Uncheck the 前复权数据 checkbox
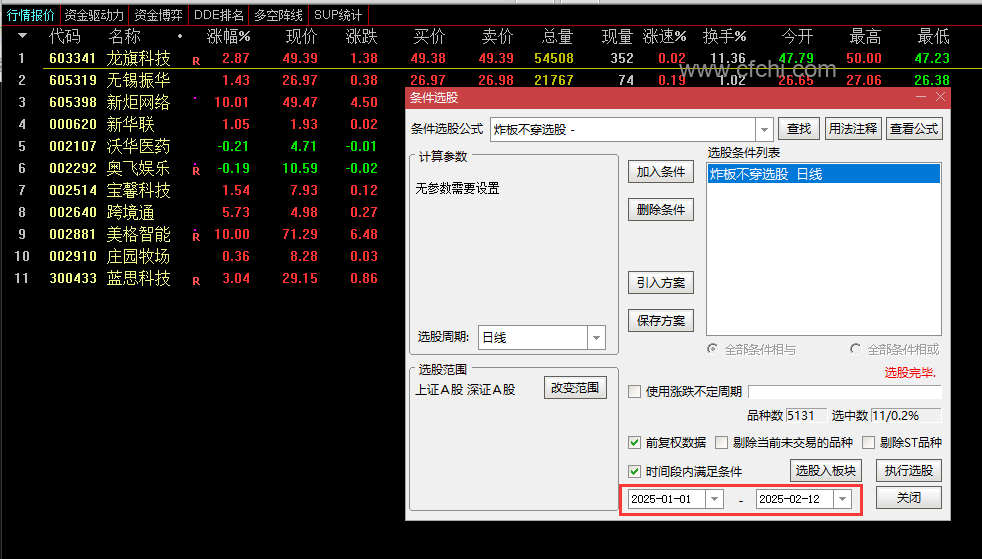982x559 pixels. pos(634,443)
